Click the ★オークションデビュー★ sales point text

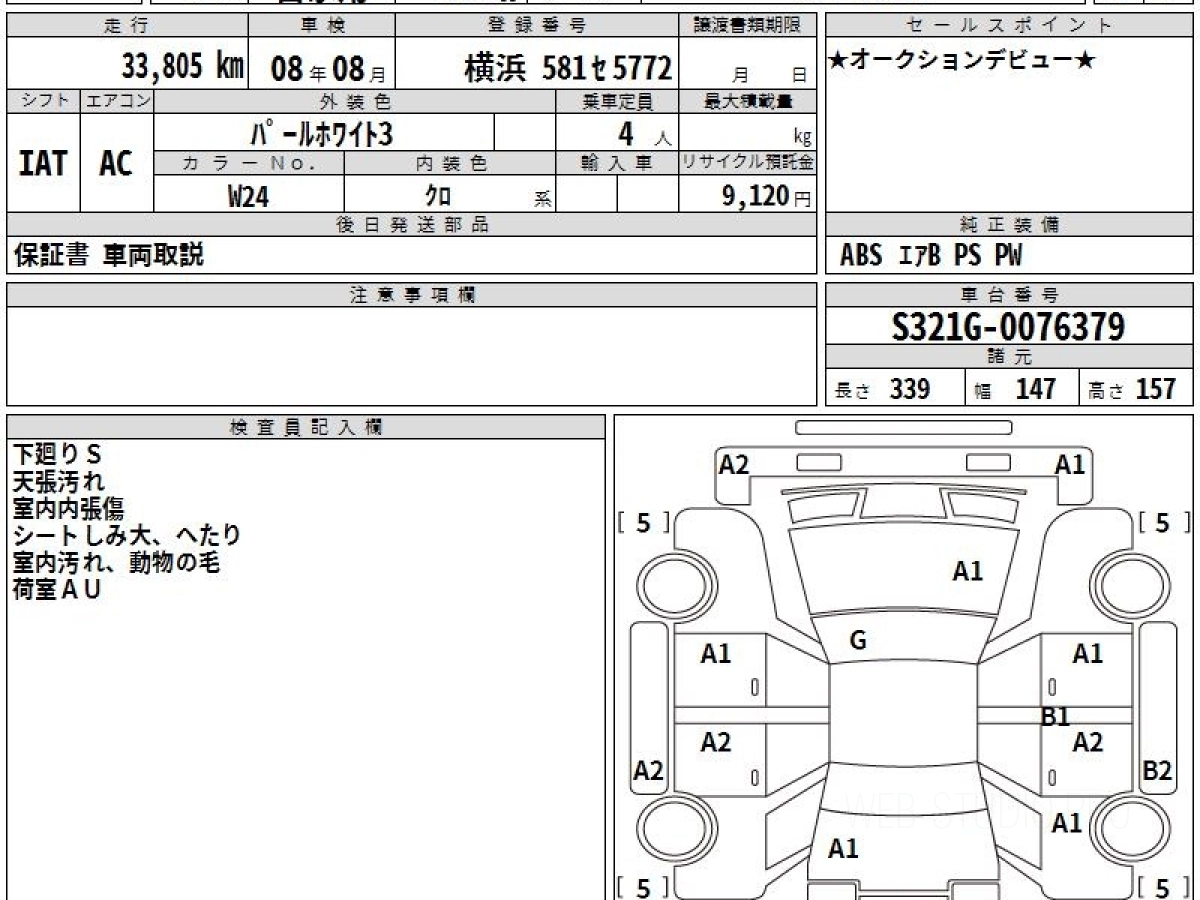point(962,61)
